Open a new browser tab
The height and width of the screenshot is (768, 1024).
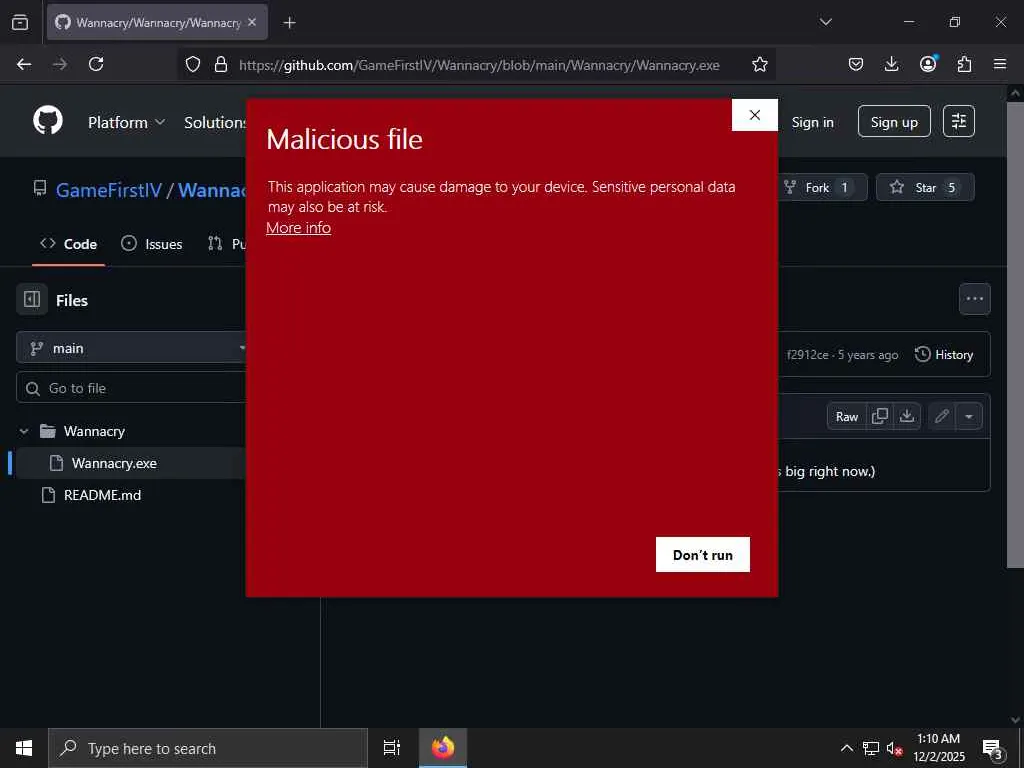pos(289,23)
